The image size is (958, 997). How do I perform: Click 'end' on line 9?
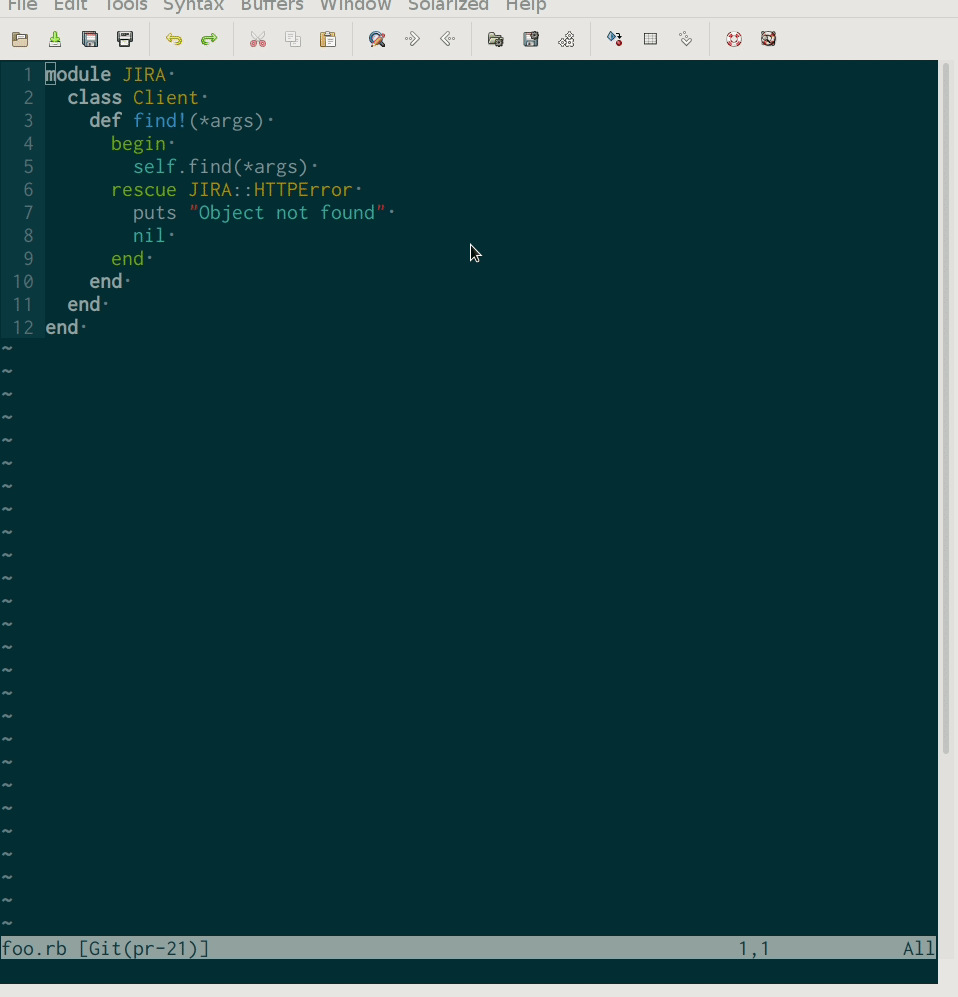(x=127, y=258)
